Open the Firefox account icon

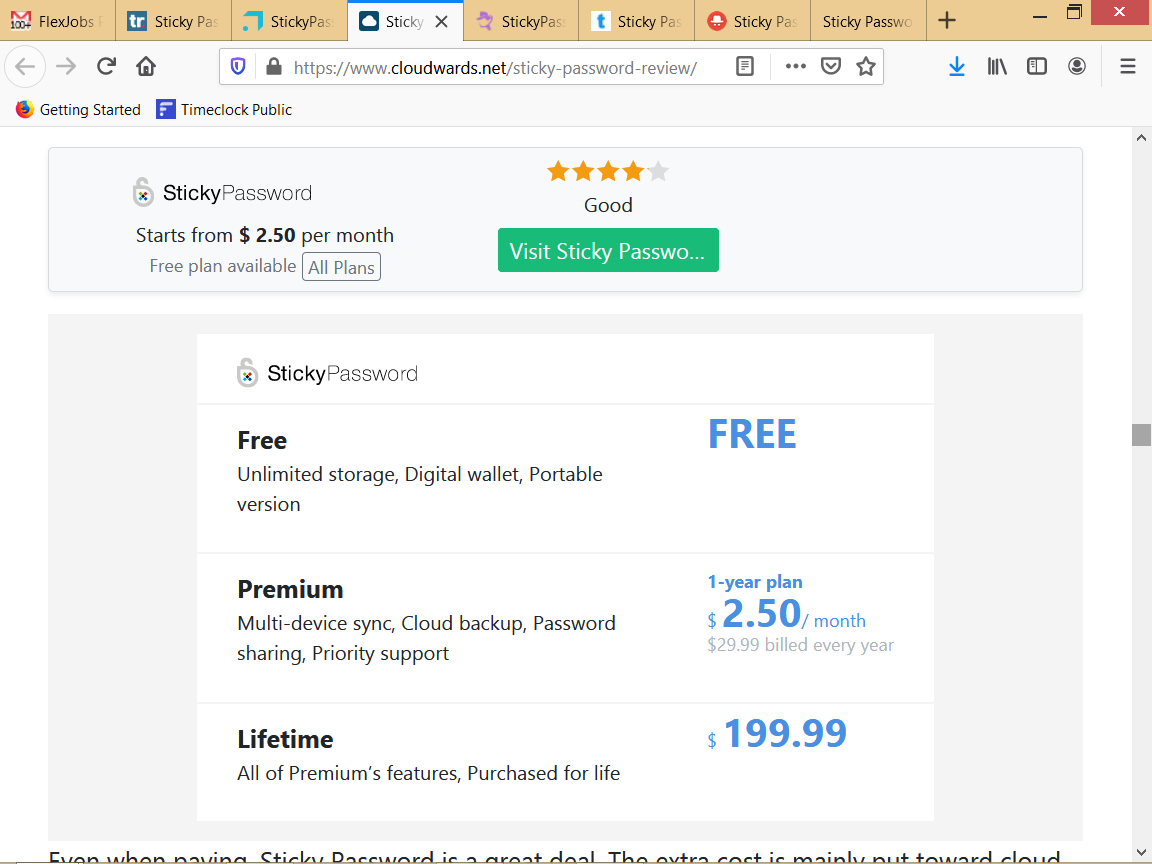point(1077,67)
